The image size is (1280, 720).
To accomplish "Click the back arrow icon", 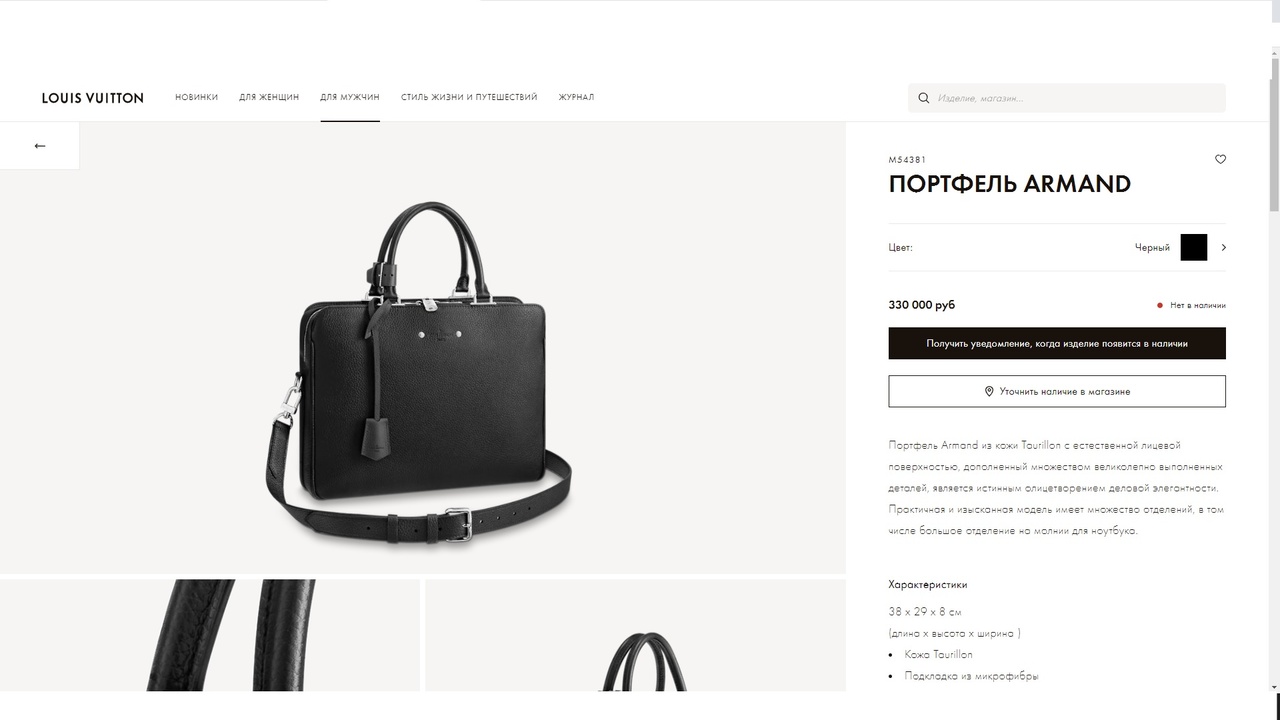I will pyautogui.click(x=40, y=146).
